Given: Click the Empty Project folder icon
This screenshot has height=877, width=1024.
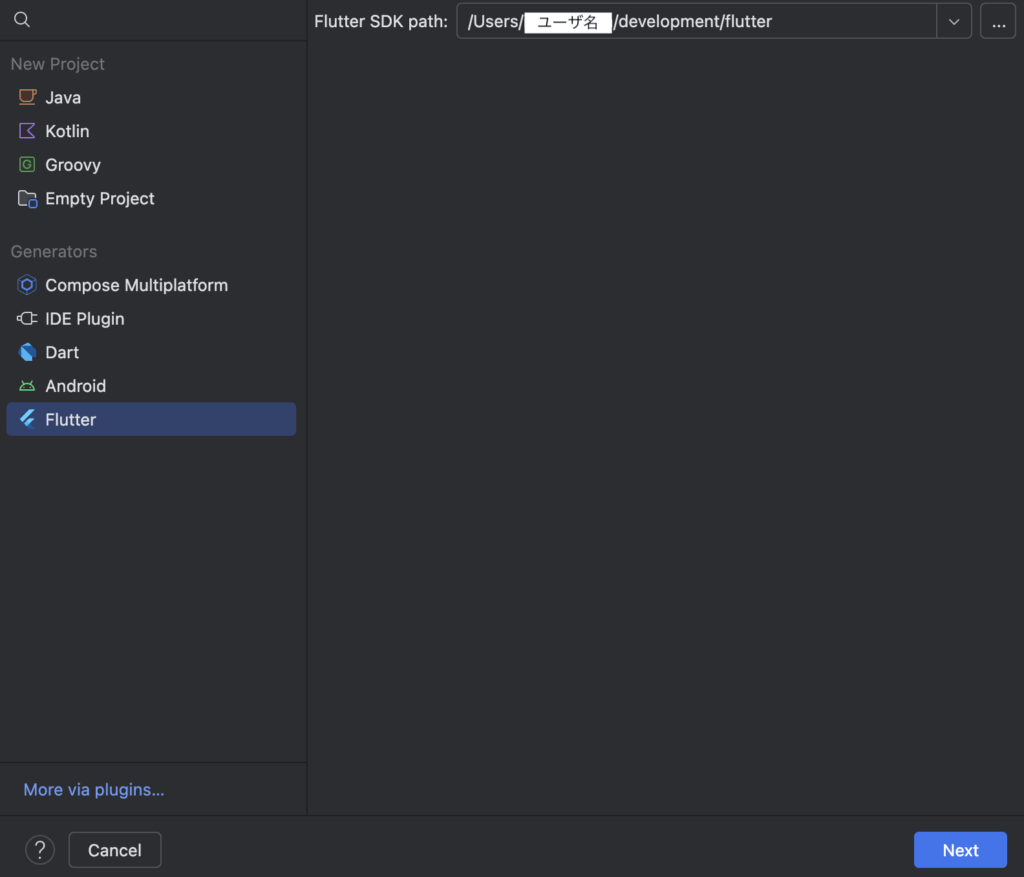Looking at the screenshot, I should click(27, 199).
